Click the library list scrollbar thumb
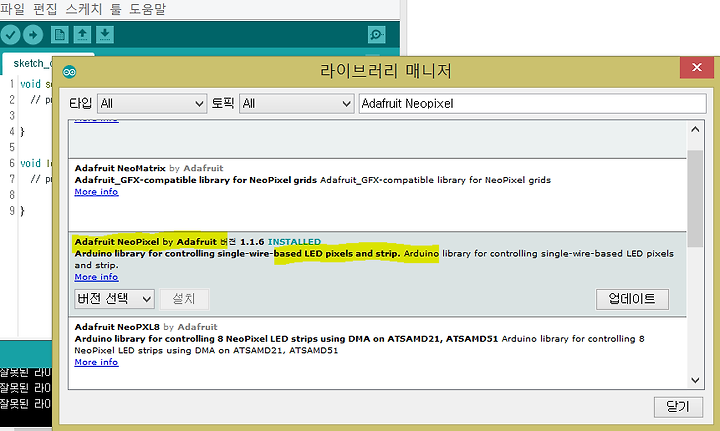Screen dimensions: 720x431 pyautogui.click(x=695, y=198)
